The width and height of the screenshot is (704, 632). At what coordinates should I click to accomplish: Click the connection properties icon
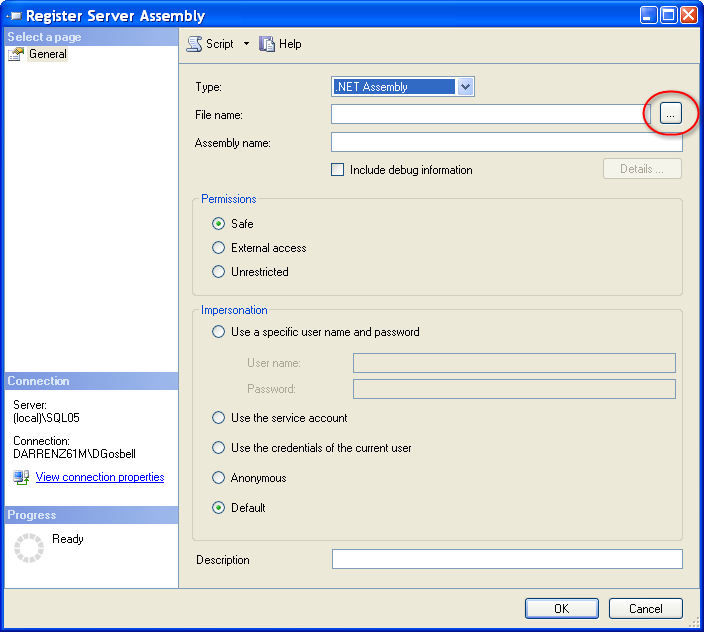pyautogui.click(x=21, y=478)
